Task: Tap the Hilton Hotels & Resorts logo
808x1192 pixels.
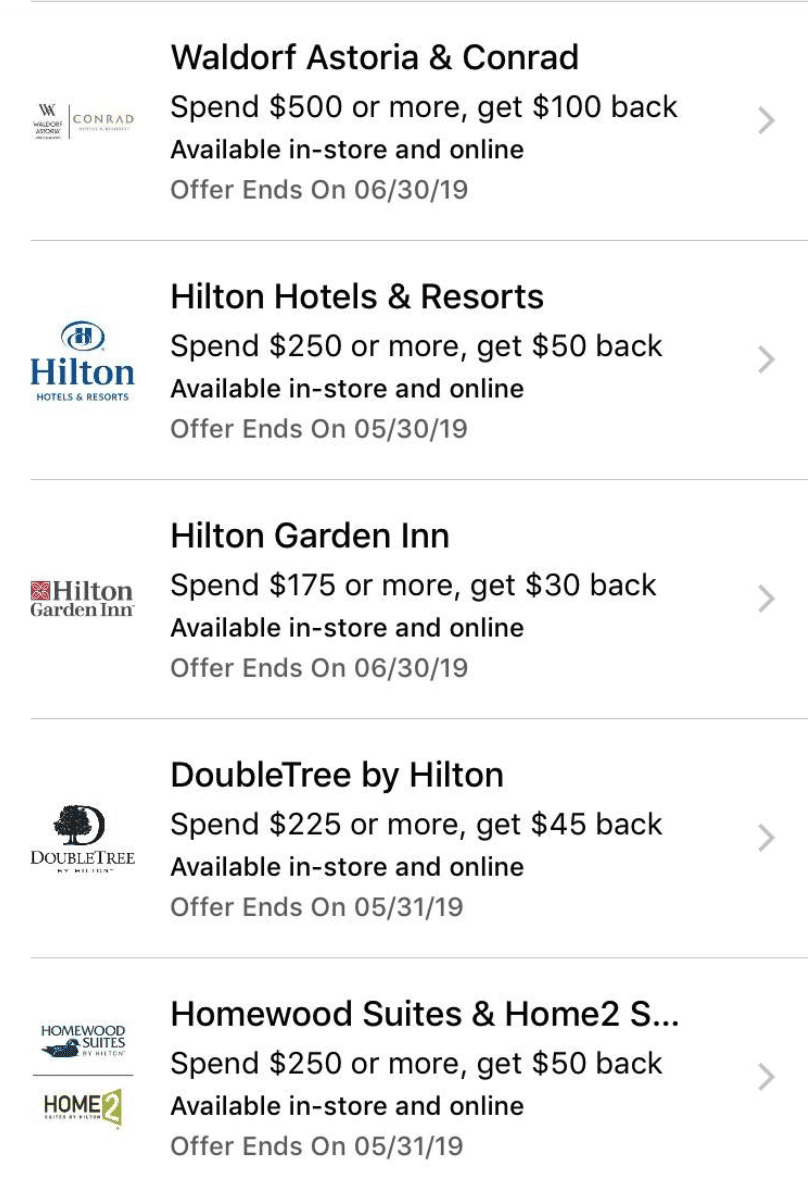Action: click(83, 360)
